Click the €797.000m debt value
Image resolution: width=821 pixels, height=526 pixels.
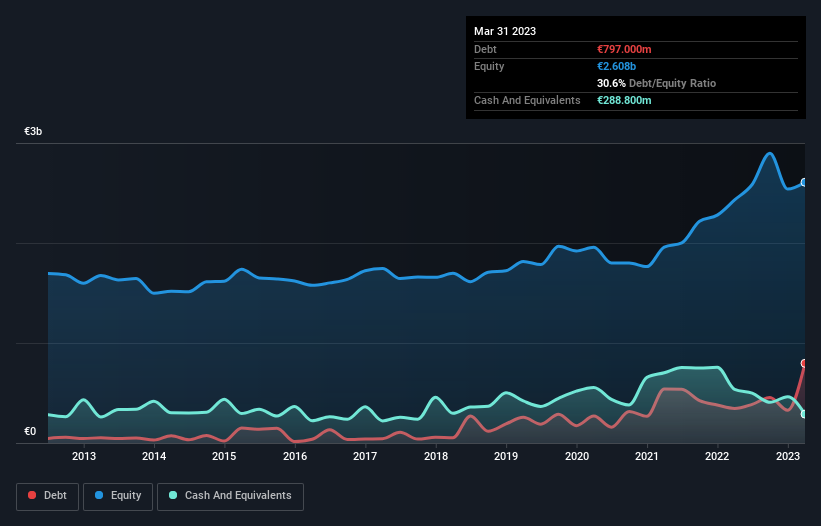(x=624, y=49)
